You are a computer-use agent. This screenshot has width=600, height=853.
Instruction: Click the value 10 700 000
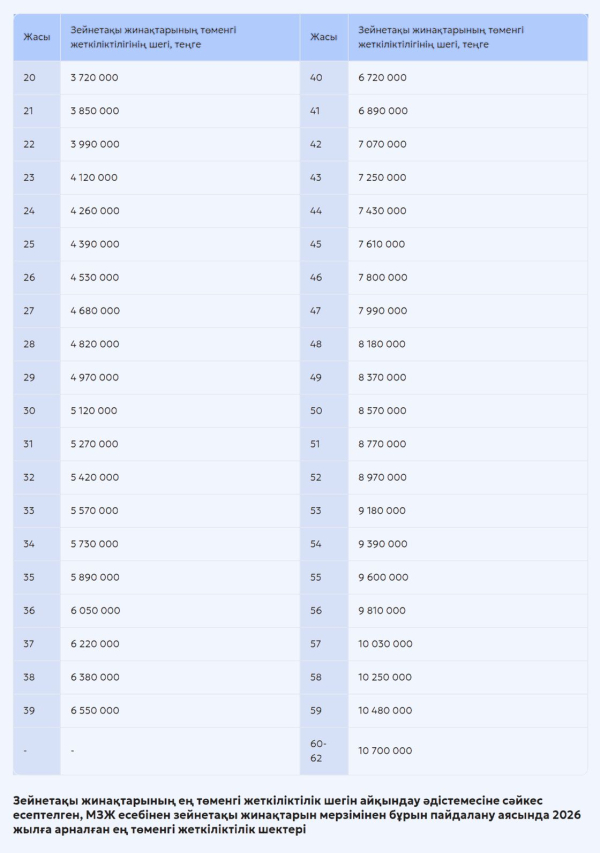(x=385, y=750)
